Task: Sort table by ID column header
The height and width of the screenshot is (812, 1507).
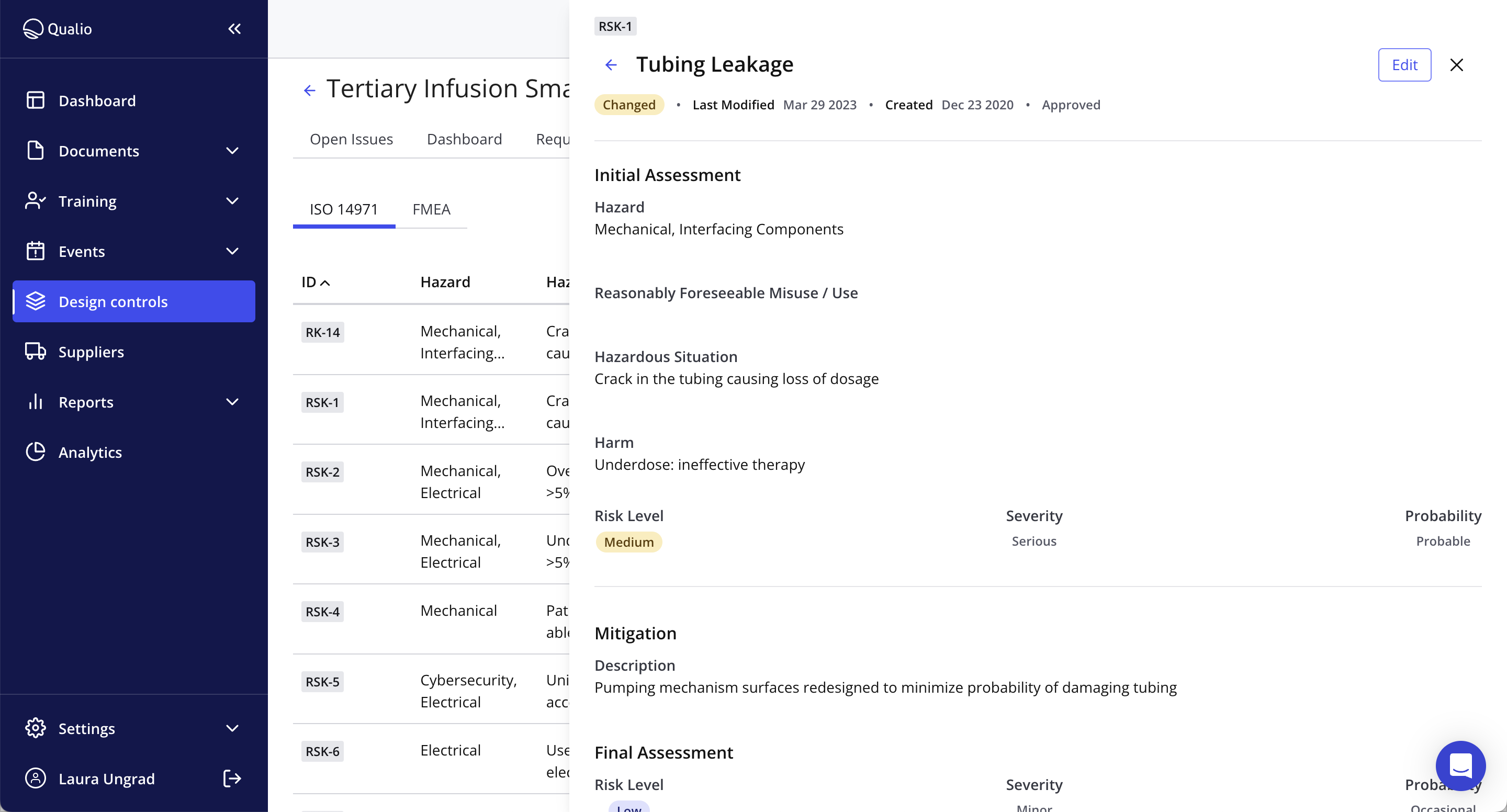Action: (x=316, y=282)
